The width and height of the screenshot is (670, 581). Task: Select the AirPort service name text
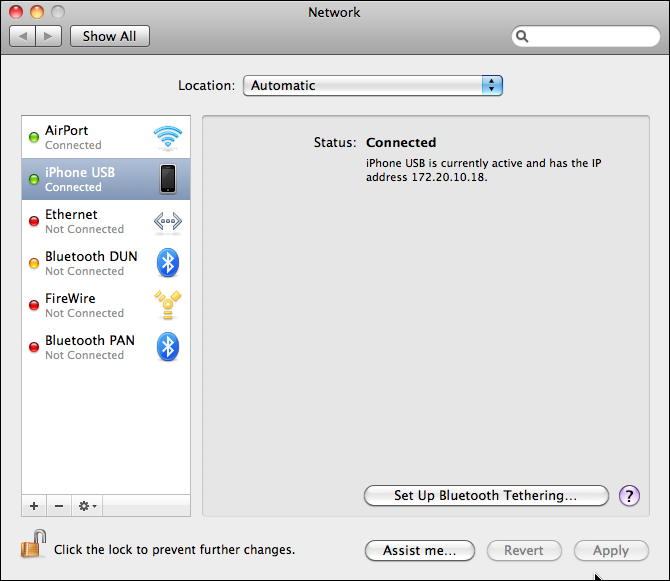point(67,130)
